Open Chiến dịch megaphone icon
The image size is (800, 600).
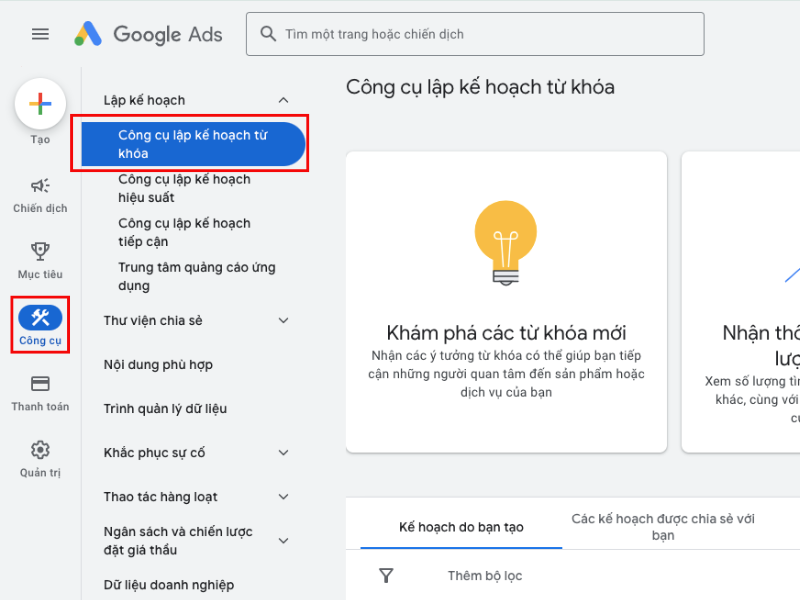click(x=40, y=186)
